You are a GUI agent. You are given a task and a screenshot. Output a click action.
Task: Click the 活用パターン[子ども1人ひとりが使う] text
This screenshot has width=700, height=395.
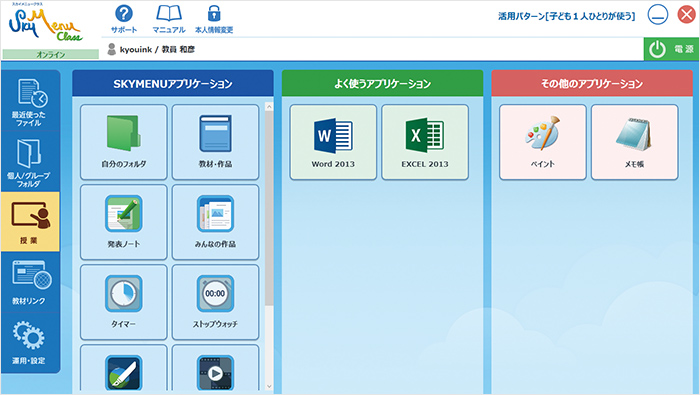pos(567,16)
